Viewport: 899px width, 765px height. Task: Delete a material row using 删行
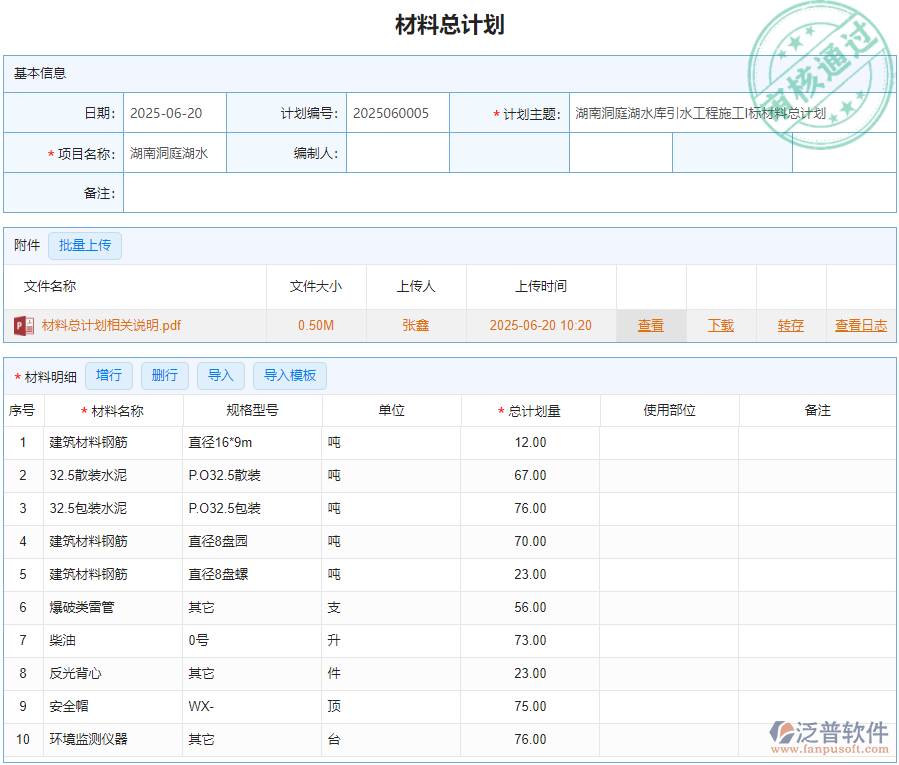click(164, 375)
